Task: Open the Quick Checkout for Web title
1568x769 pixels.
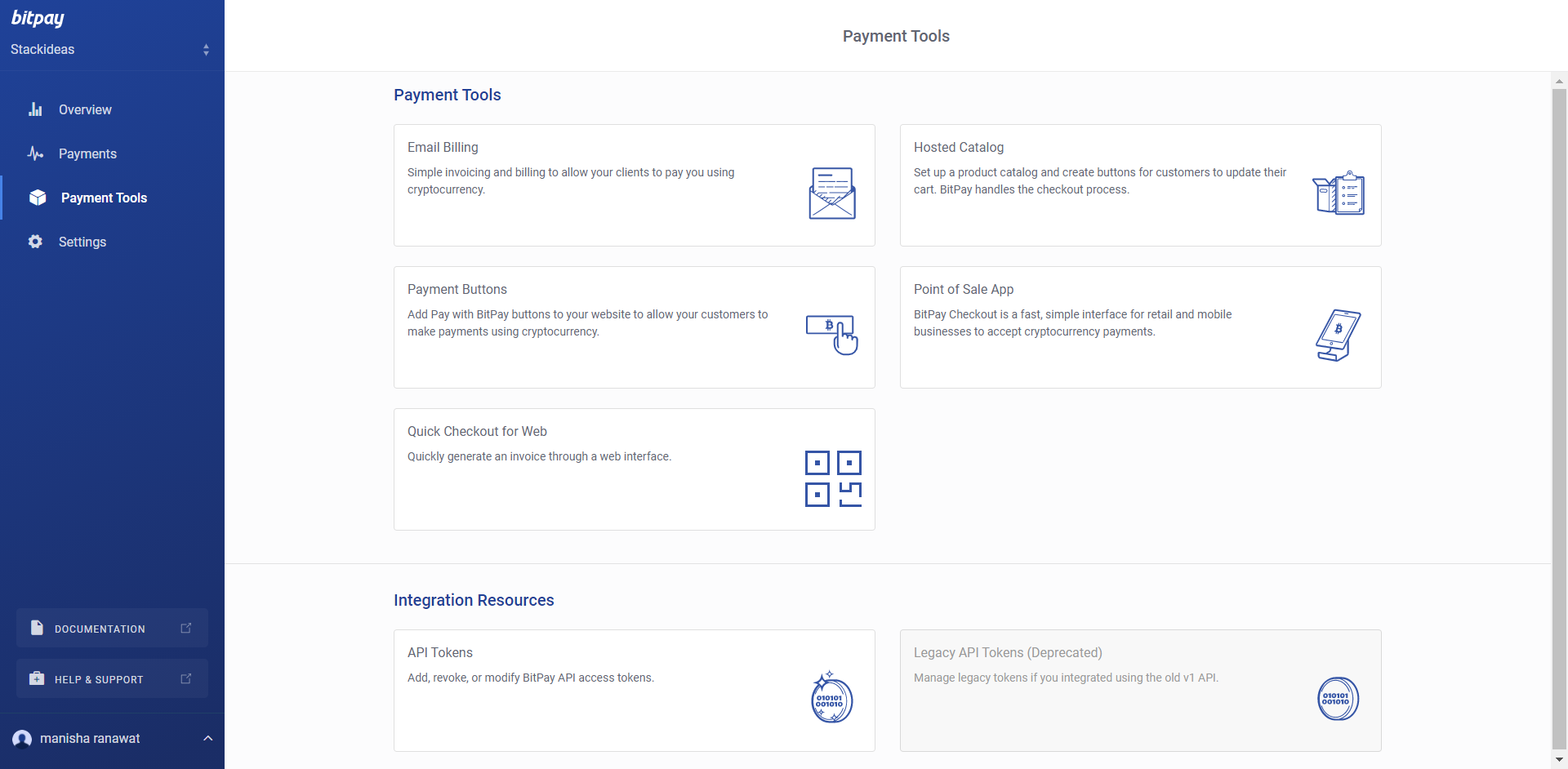Action: click(477, 432)
